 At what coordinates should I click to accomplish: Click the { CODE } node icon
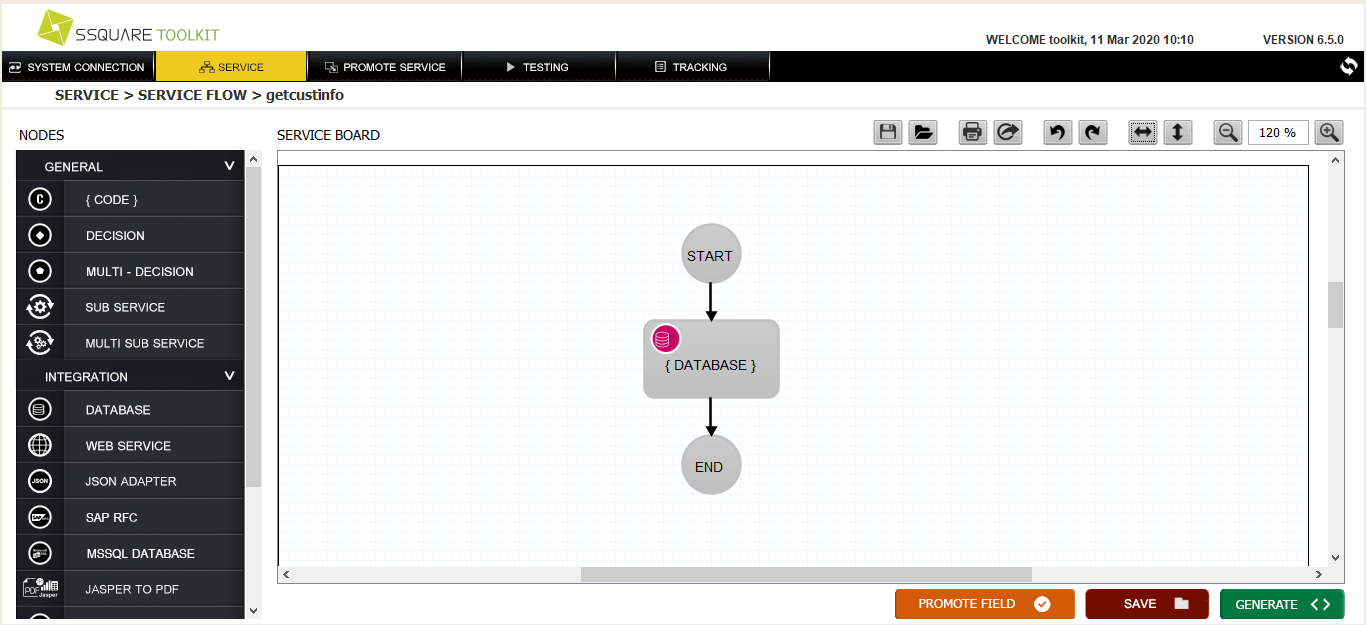[x=40, y=199]
